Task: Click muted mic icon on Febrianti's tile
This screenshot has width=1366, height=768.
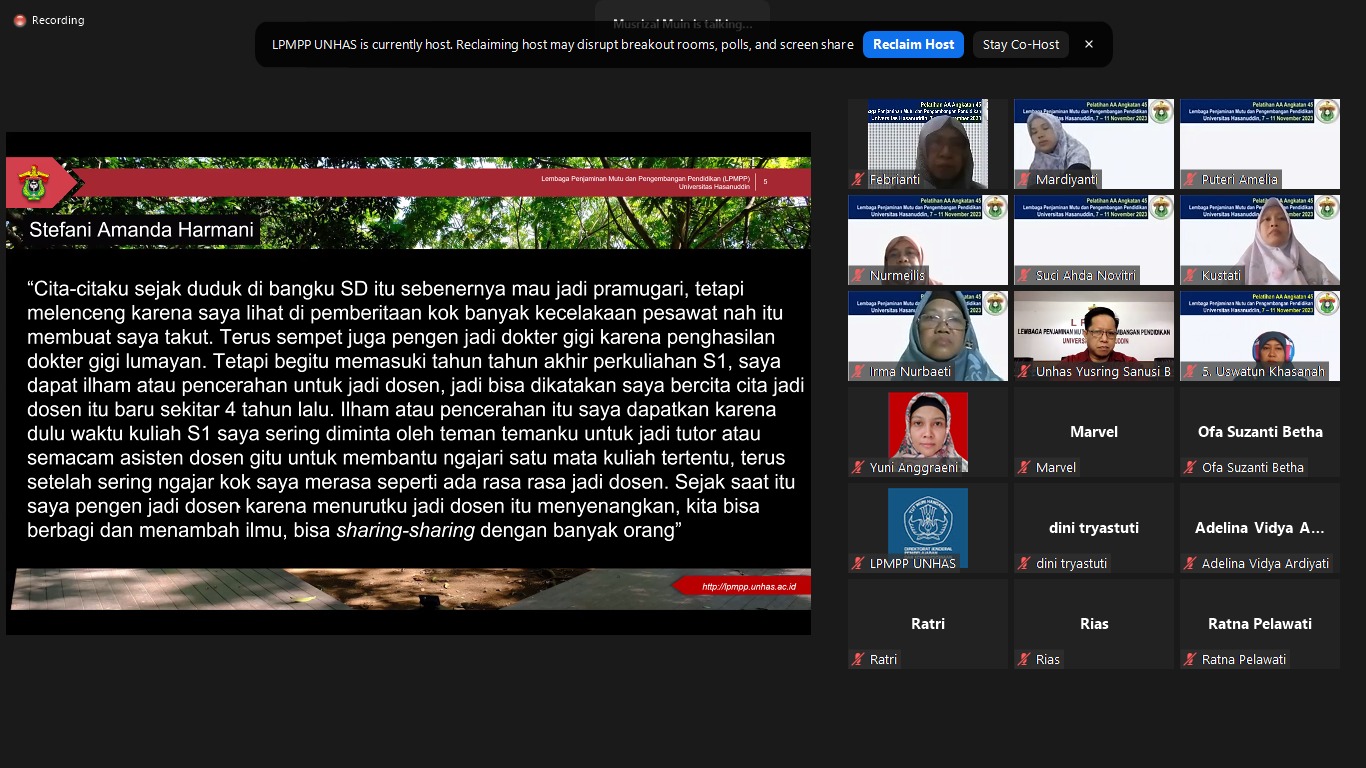Action: 858,180
